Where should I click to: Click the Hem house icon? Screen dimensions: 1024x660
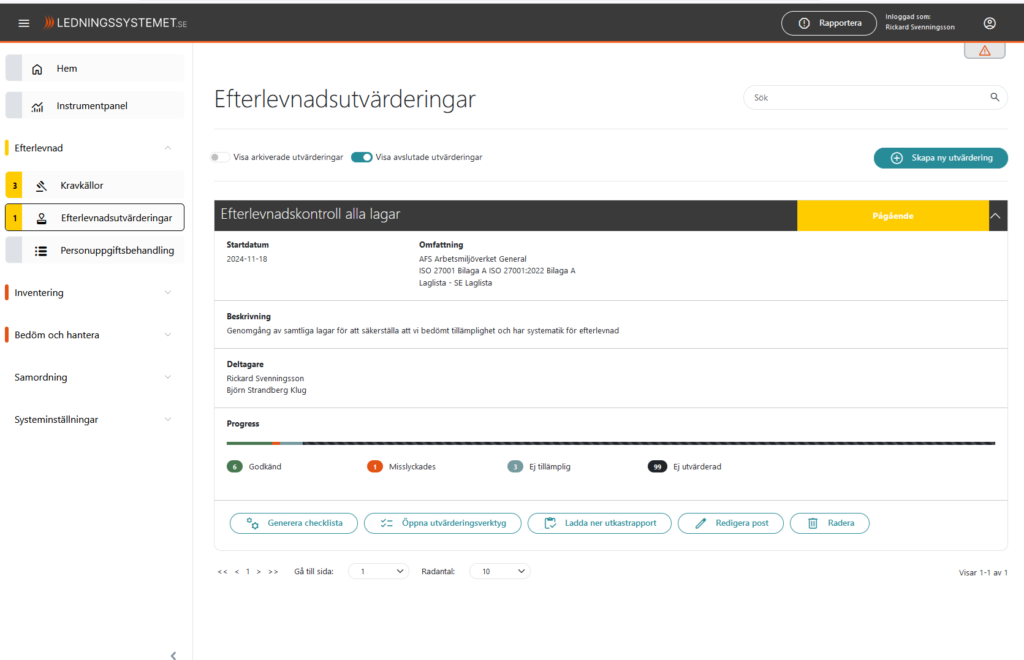tap(37, 69)
